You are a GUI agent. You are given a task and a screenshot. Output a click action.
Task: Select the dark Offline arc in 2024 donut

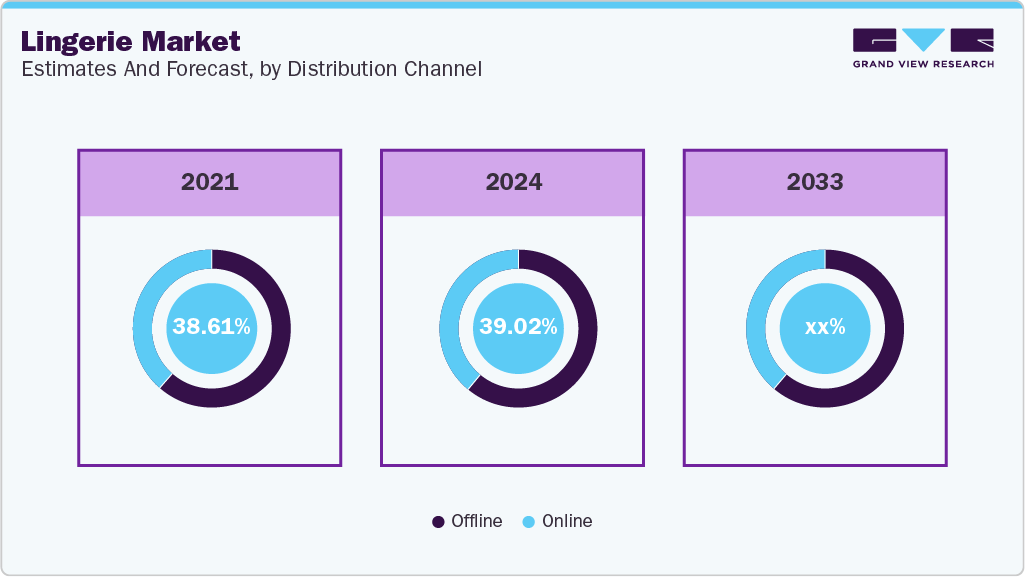[x=585, y=345]
